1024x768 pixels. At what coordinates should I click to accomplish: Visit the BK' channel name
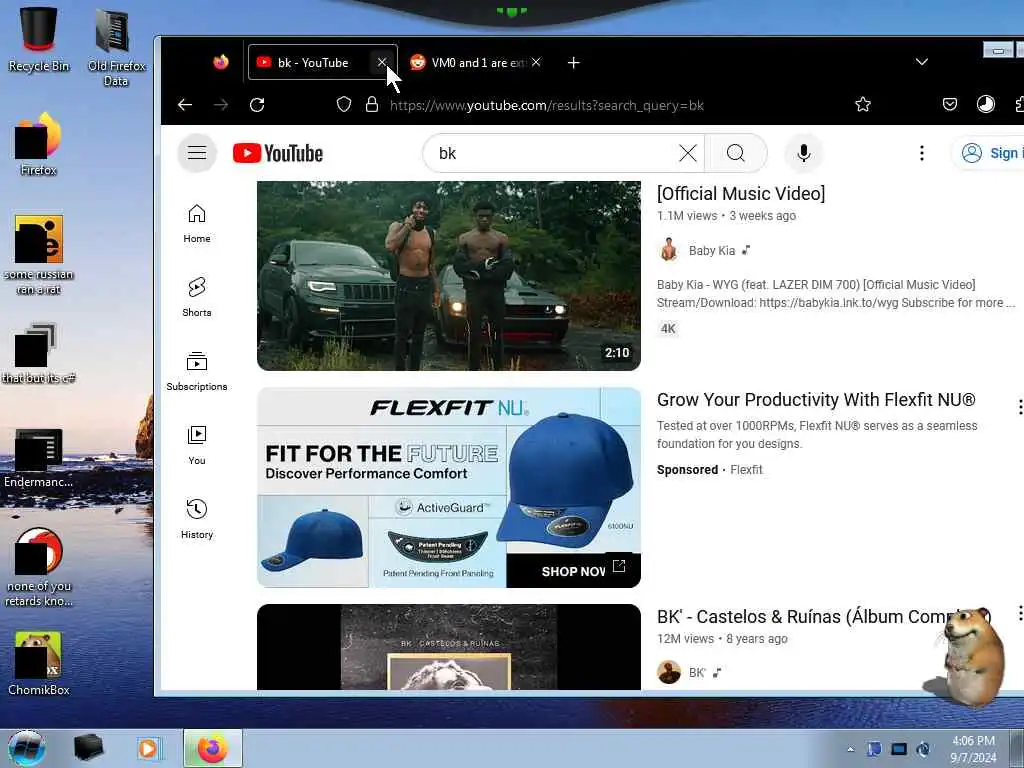pos(697,673)
